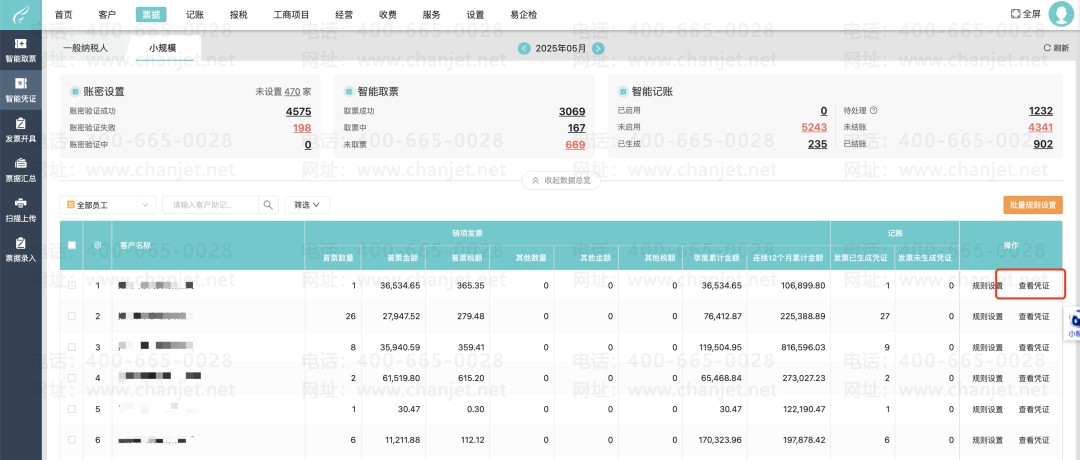This screenshot has width=1080, height=460.
Task: Open the 票据 menu
Action: coord(151,14)
